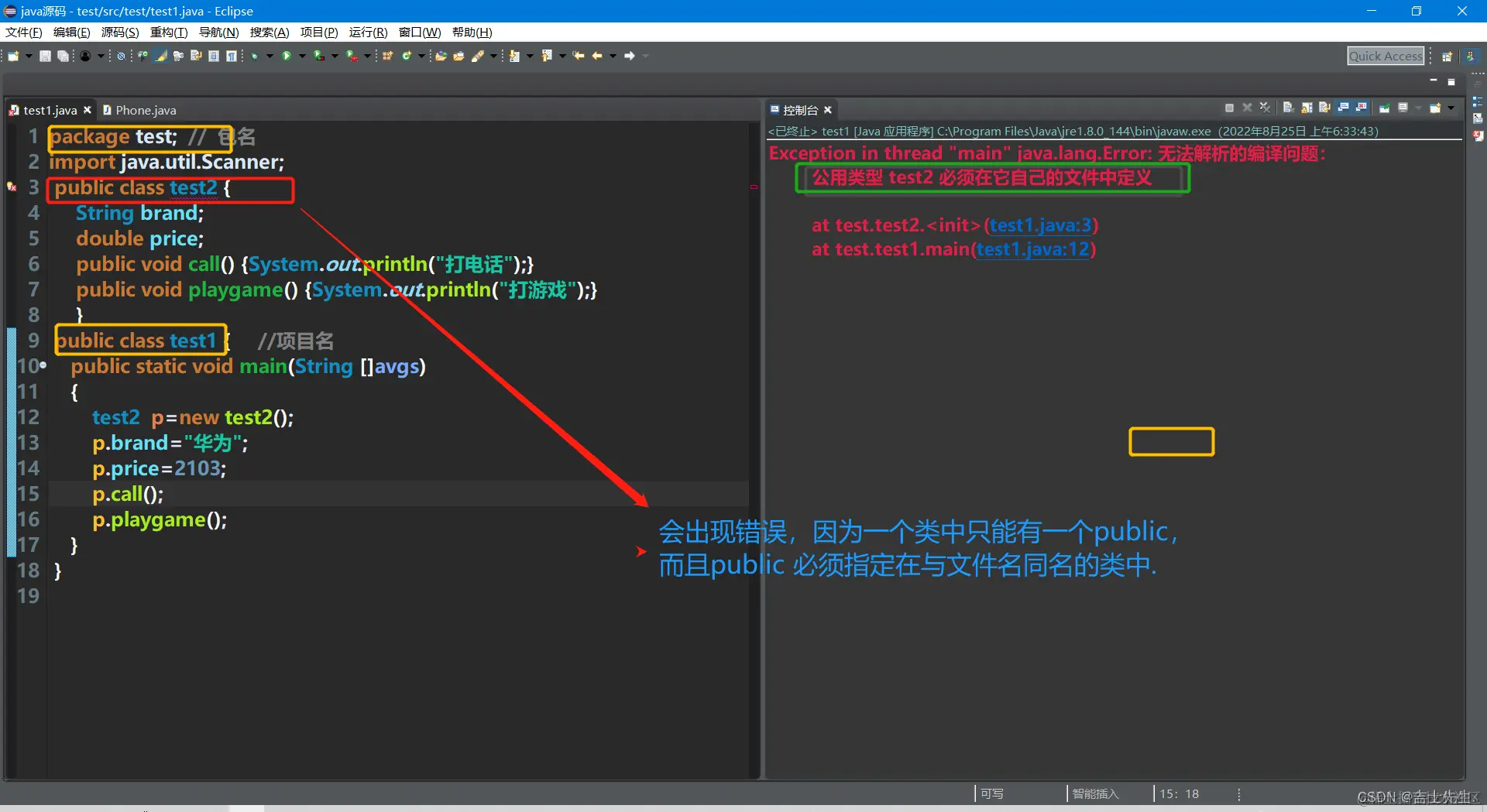Image resolution: width=1487 pixels, height=812 pixels.
Task: Click the Quick Access search field
Action: 1386,56
